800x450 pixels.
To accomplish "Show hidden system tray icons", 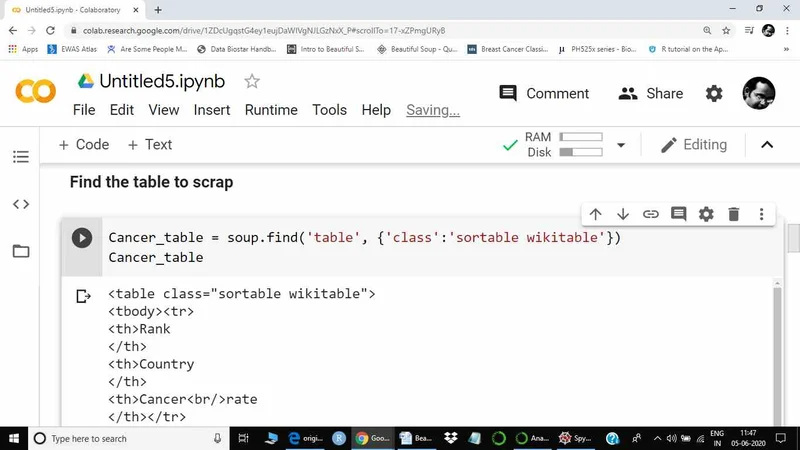I will click(x=657, y=438).
